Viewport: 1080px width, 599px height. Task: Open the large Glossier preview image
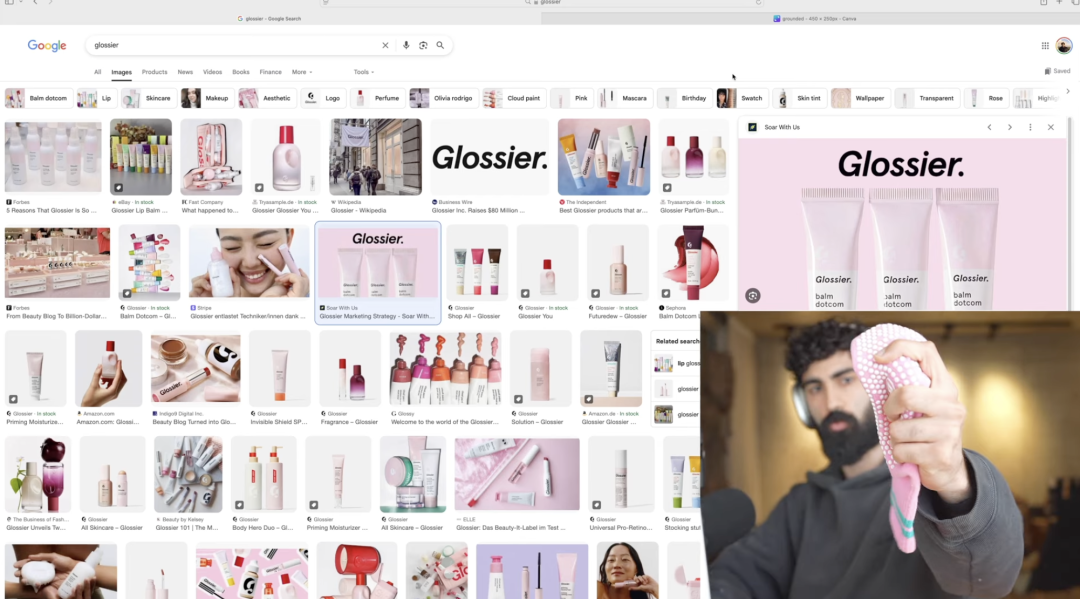click(902, 224)
